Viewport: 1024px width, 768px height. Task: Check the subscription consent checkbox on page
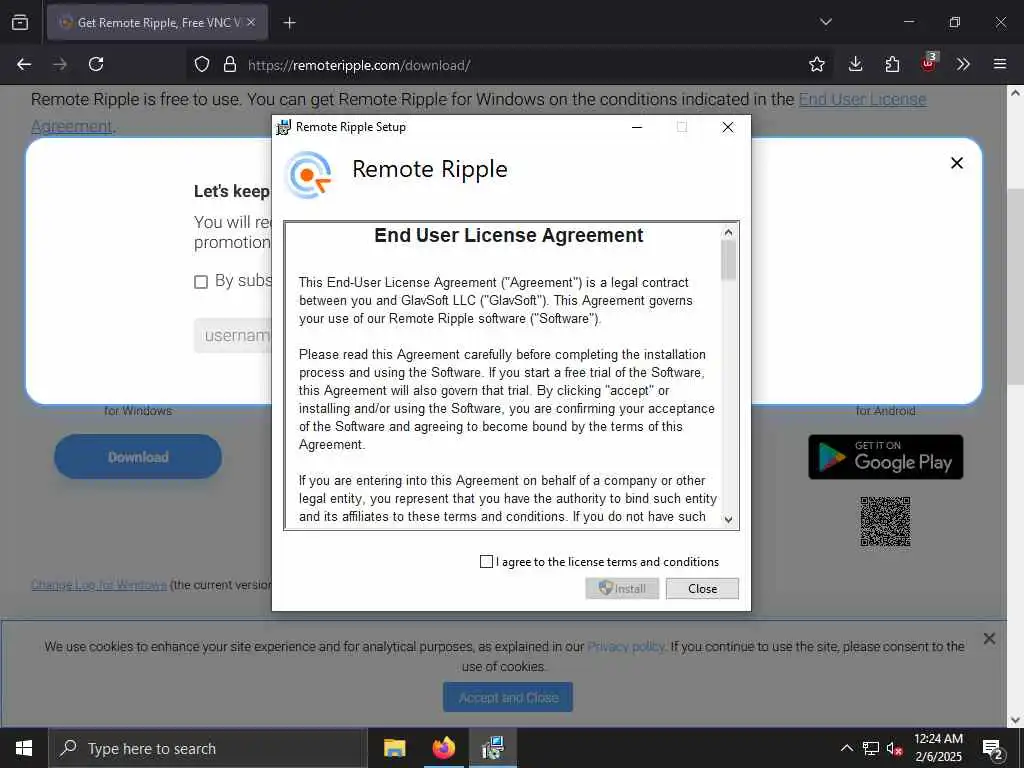[201, 281]
